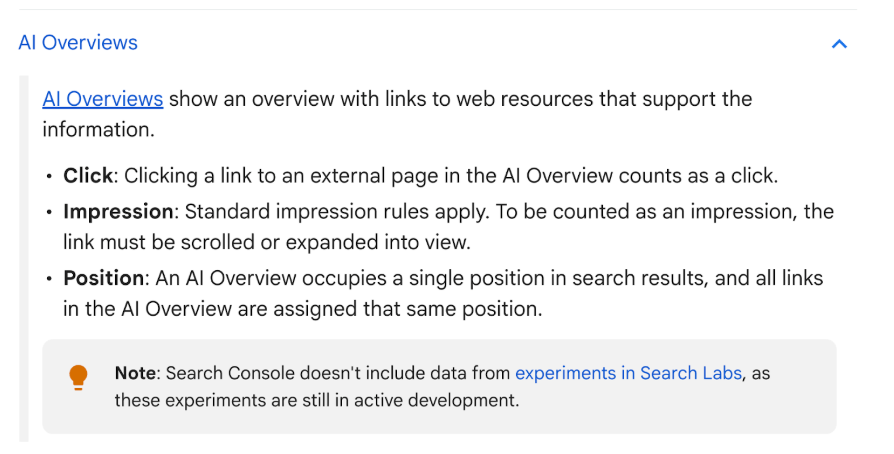Image resolution: width=894 pixels, height=454 pixels.
Task: Click the line about scrolled or expanded view
Action: click(267, 242)
